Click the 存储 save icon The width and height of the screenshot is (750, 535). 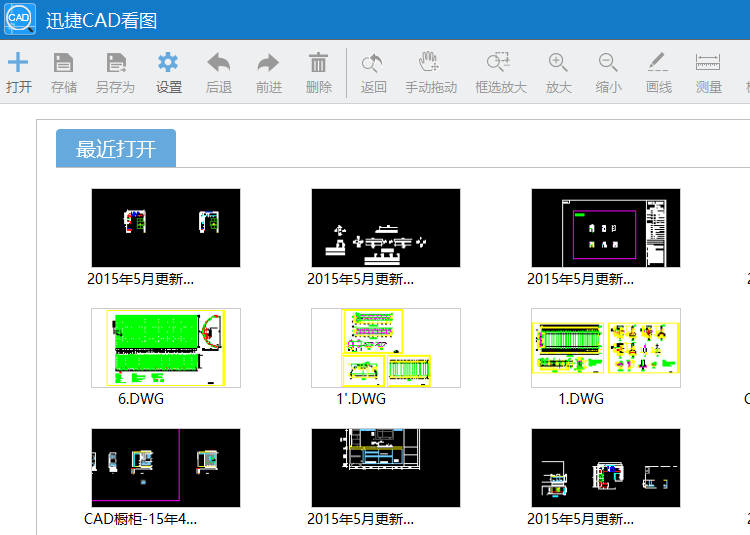click(63, 62)
